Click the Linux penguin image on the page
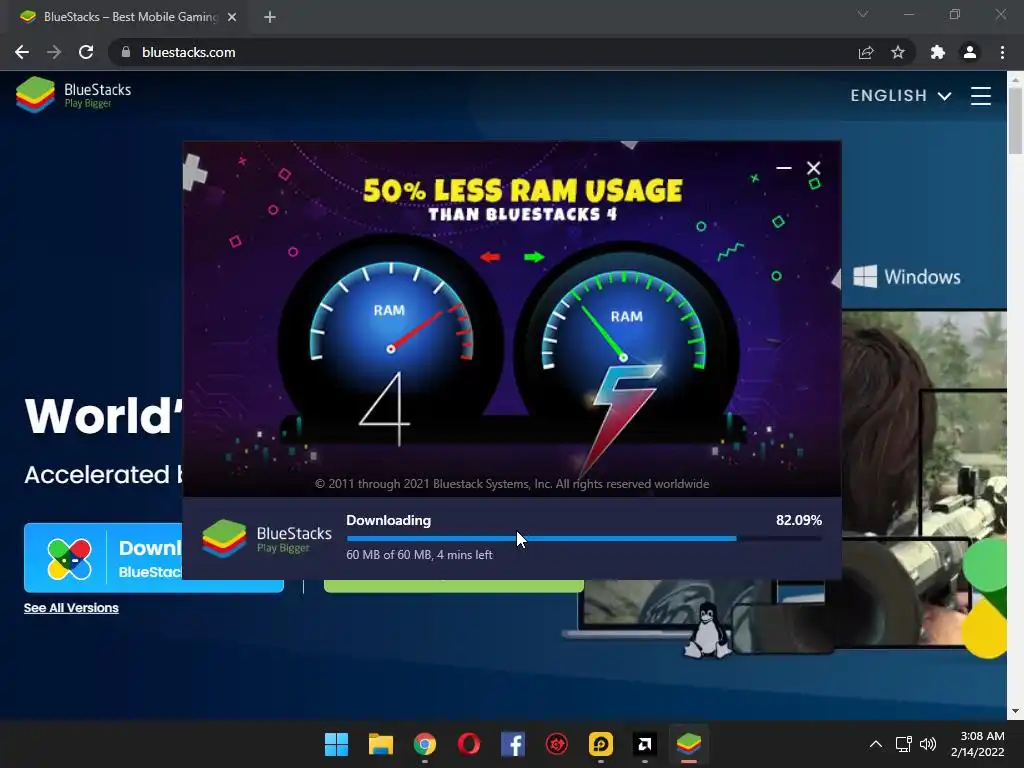1024x768 pixels. pyautogui.click(x=707, y=631)
